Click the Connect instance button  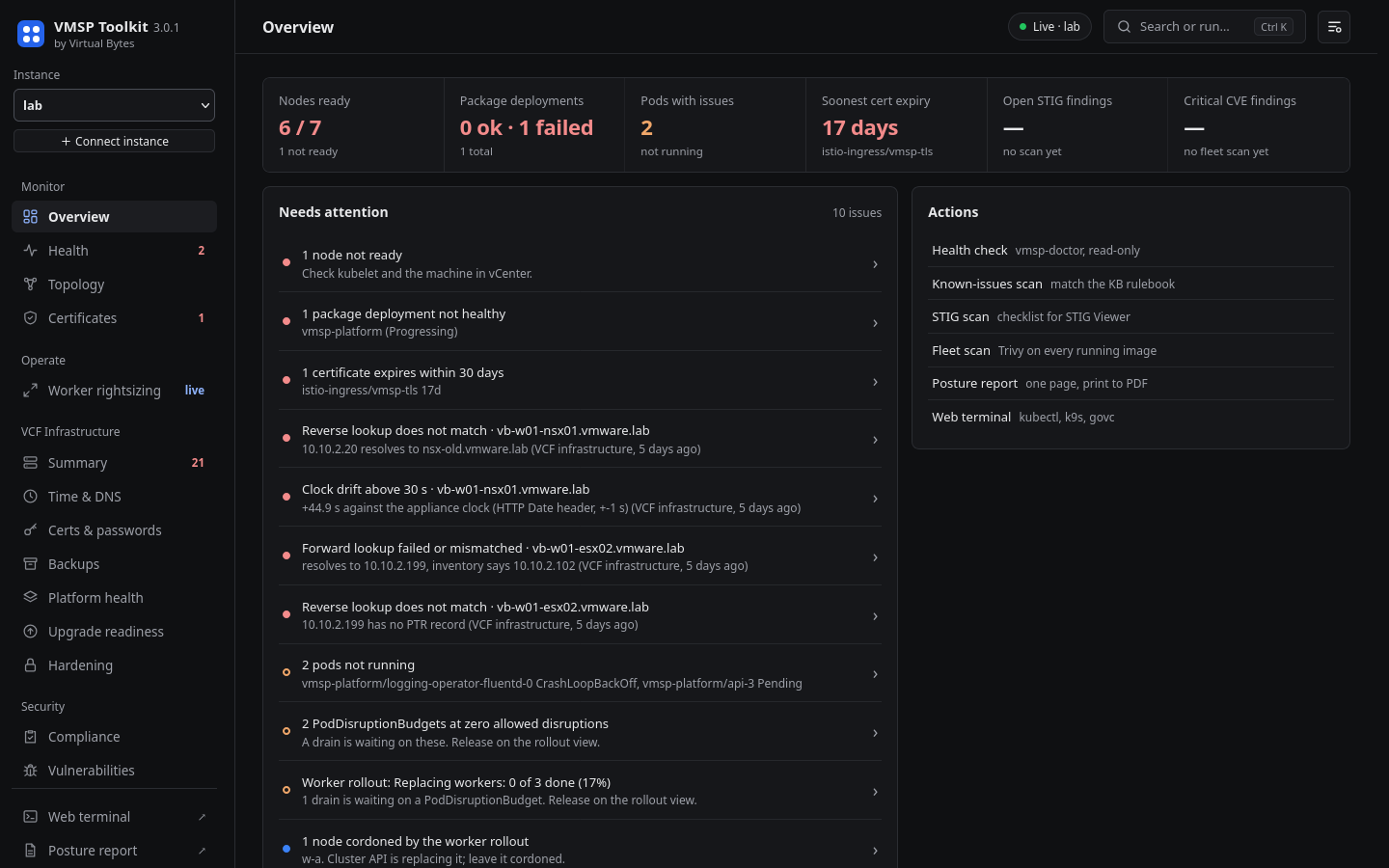[x=114, y=141]
